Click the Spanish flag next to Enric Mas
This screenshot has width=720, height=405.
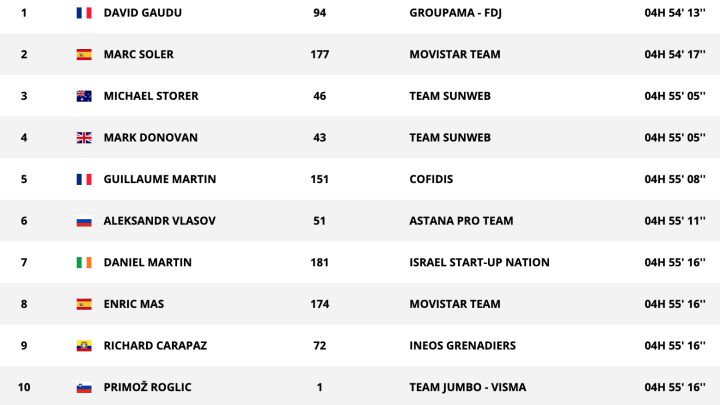[x=84, y=304]
